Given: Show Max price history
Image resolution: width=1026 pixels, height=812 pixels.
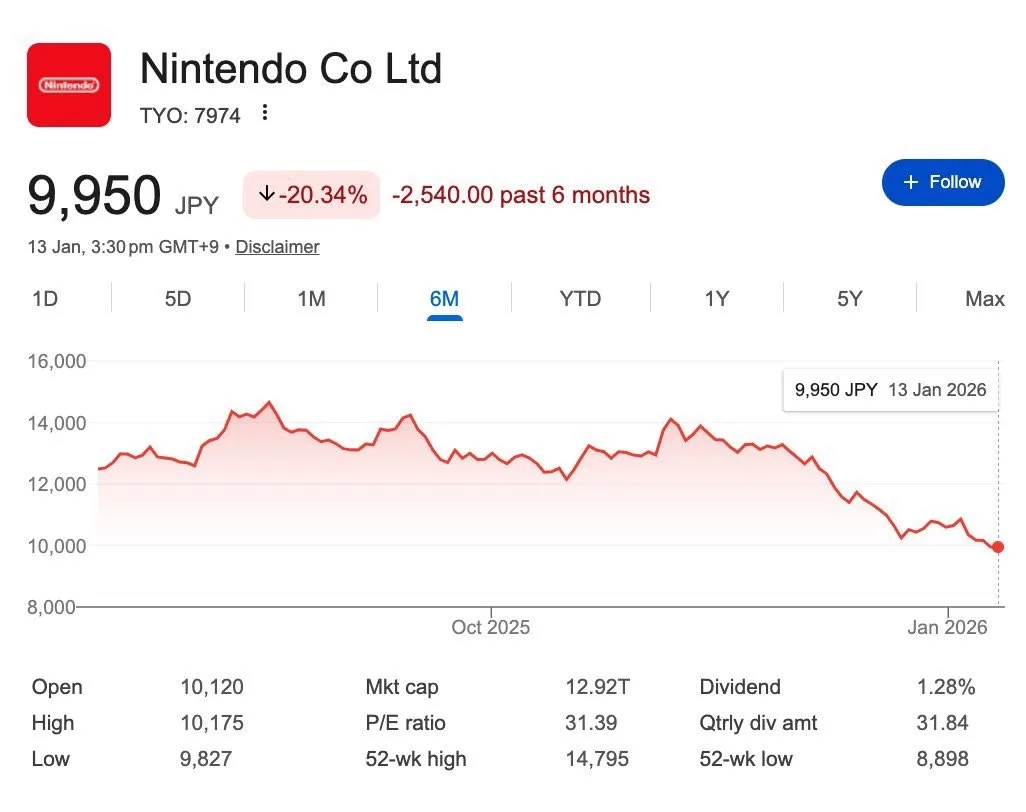Looking at the screenshot, I should tap(984, 299).
